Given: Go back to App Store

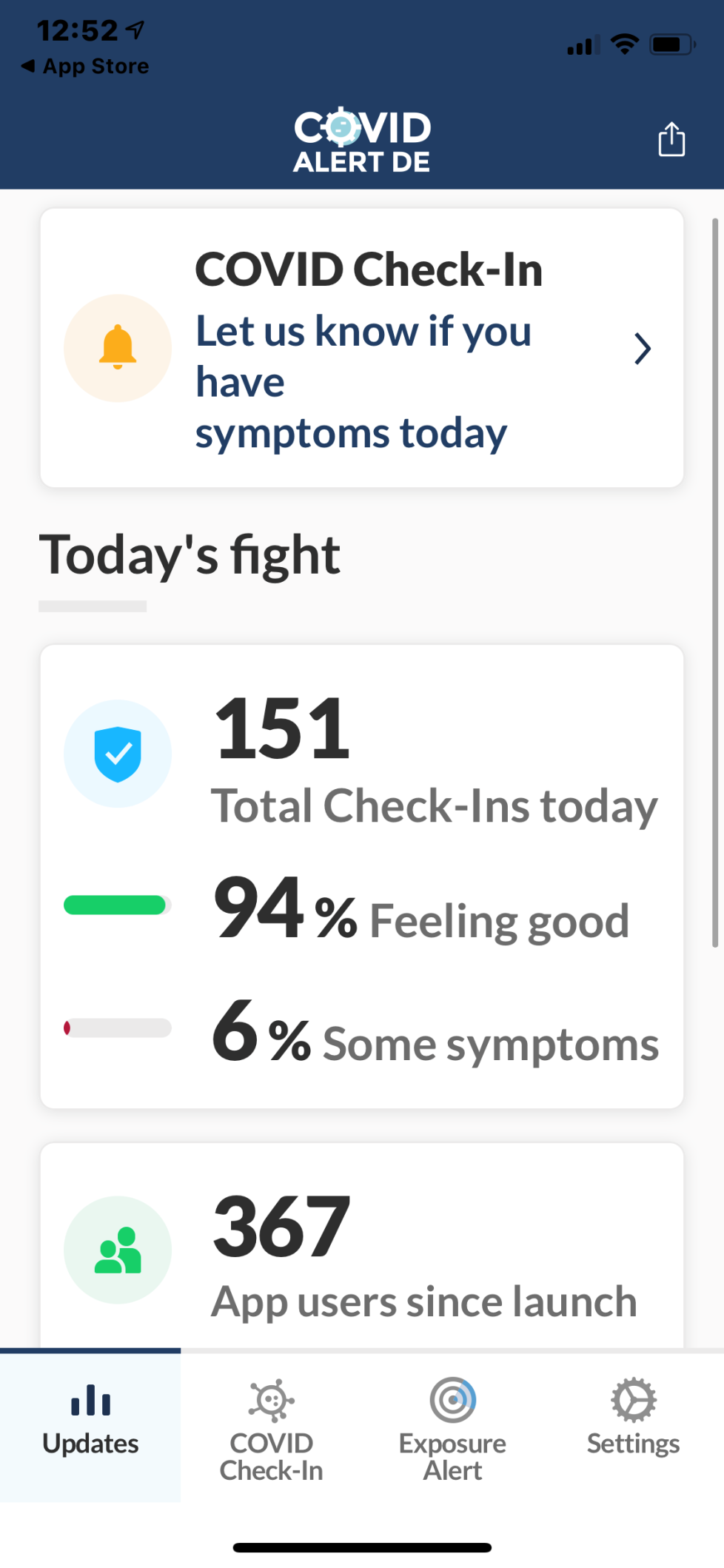Looking at the screenshot, I should pos(86,67).
